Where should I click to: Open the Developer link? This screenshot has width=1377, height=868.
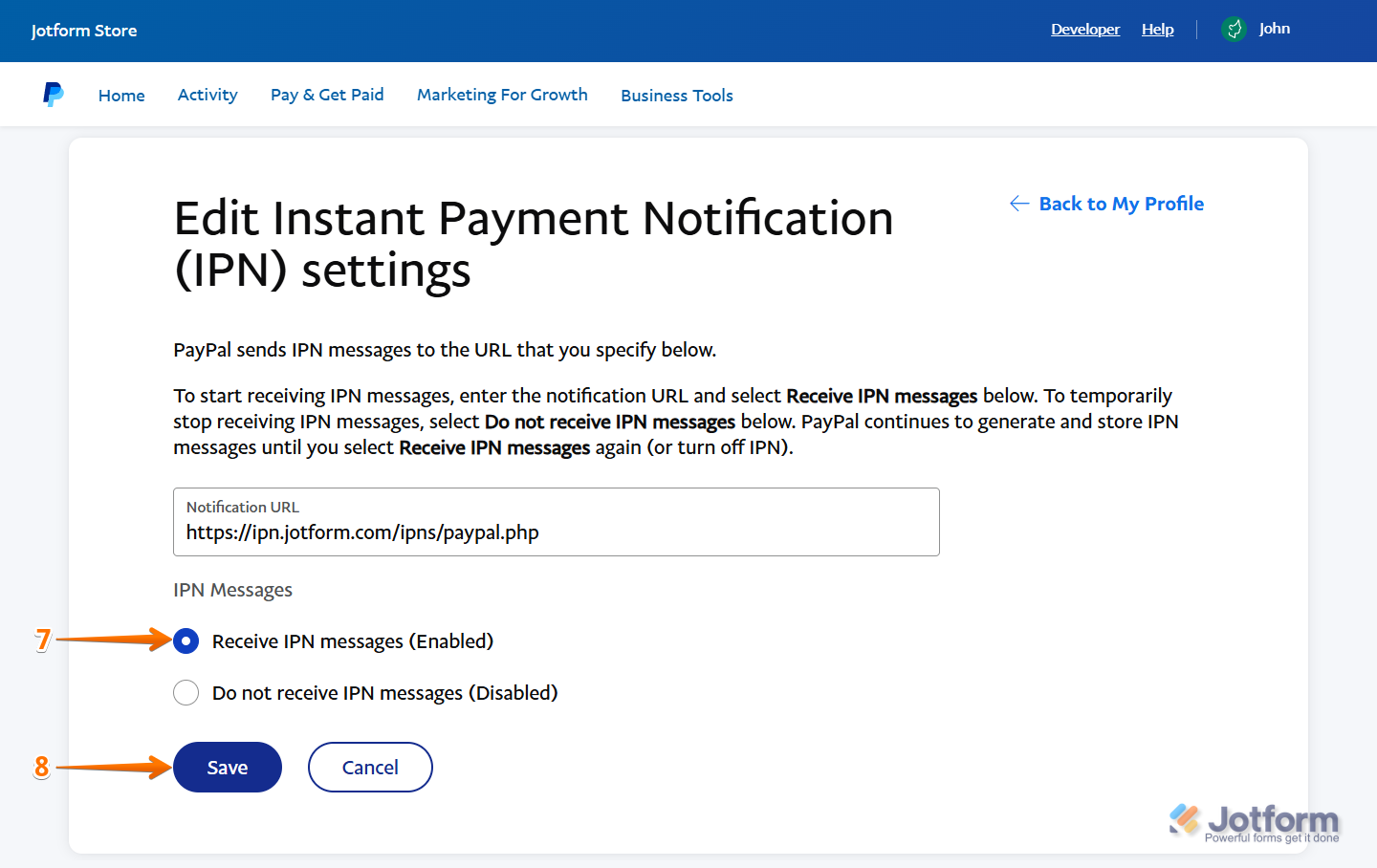pos(1085,29)
